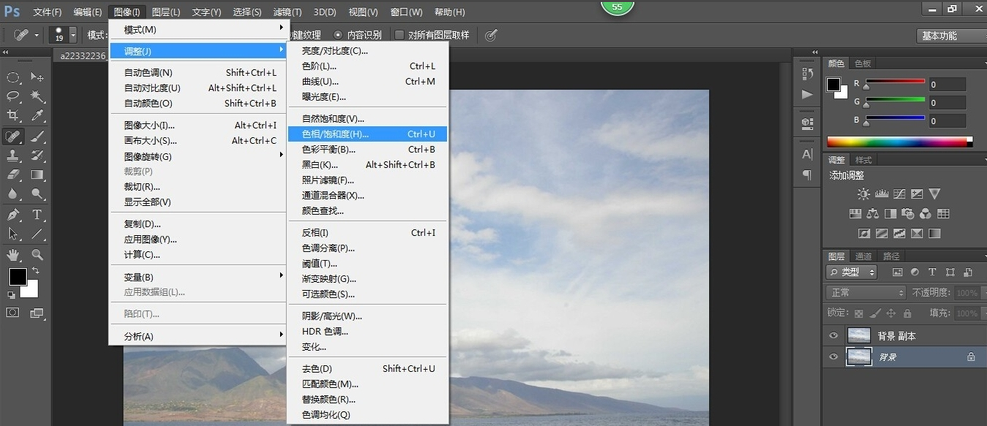Open the brush size picker dropdown
987x426 pixels.
pos(73,35)
